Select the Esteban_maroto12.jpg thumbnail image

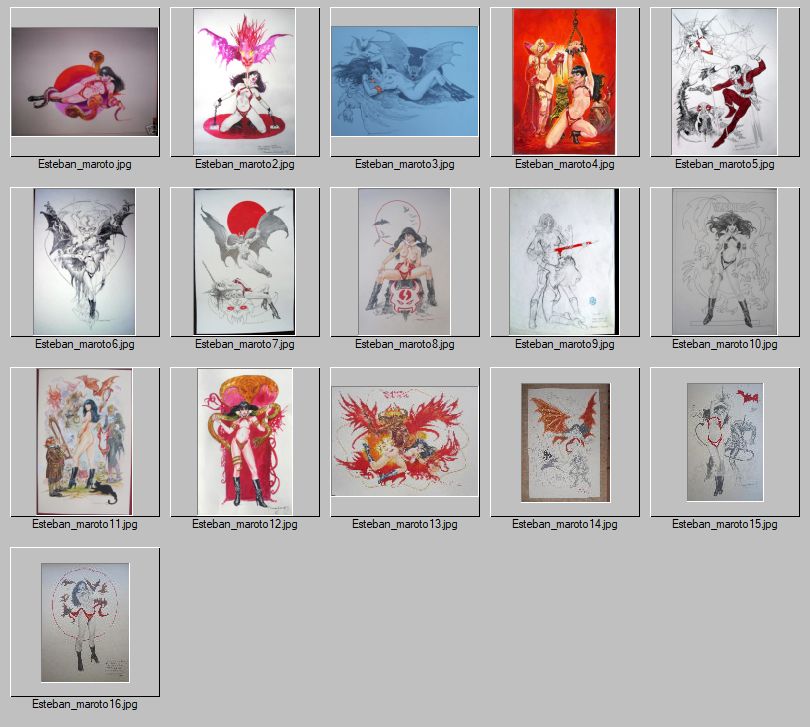pos(245,441)
